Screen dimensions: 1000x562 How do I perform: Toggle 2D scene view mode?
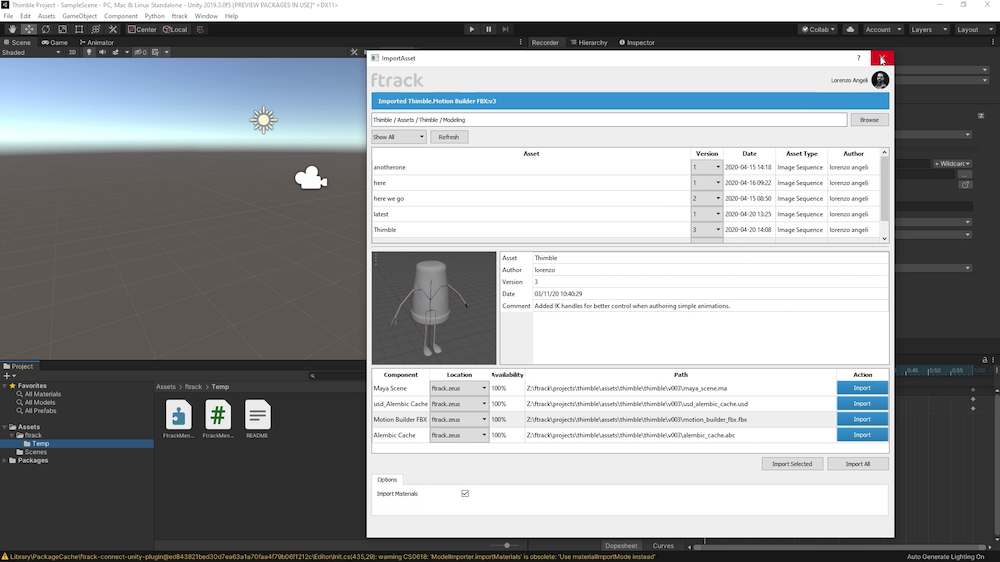[72, 52]
